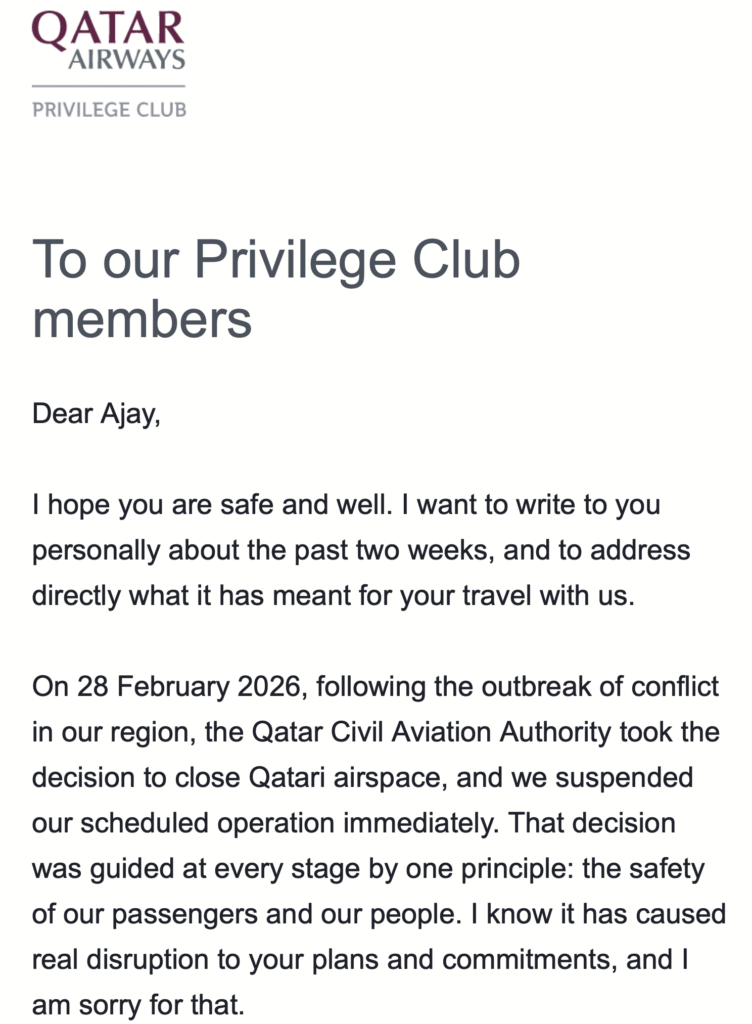Click the divider line beneath the logo
The image size is (752, 1024).
(x=109, y=86)
